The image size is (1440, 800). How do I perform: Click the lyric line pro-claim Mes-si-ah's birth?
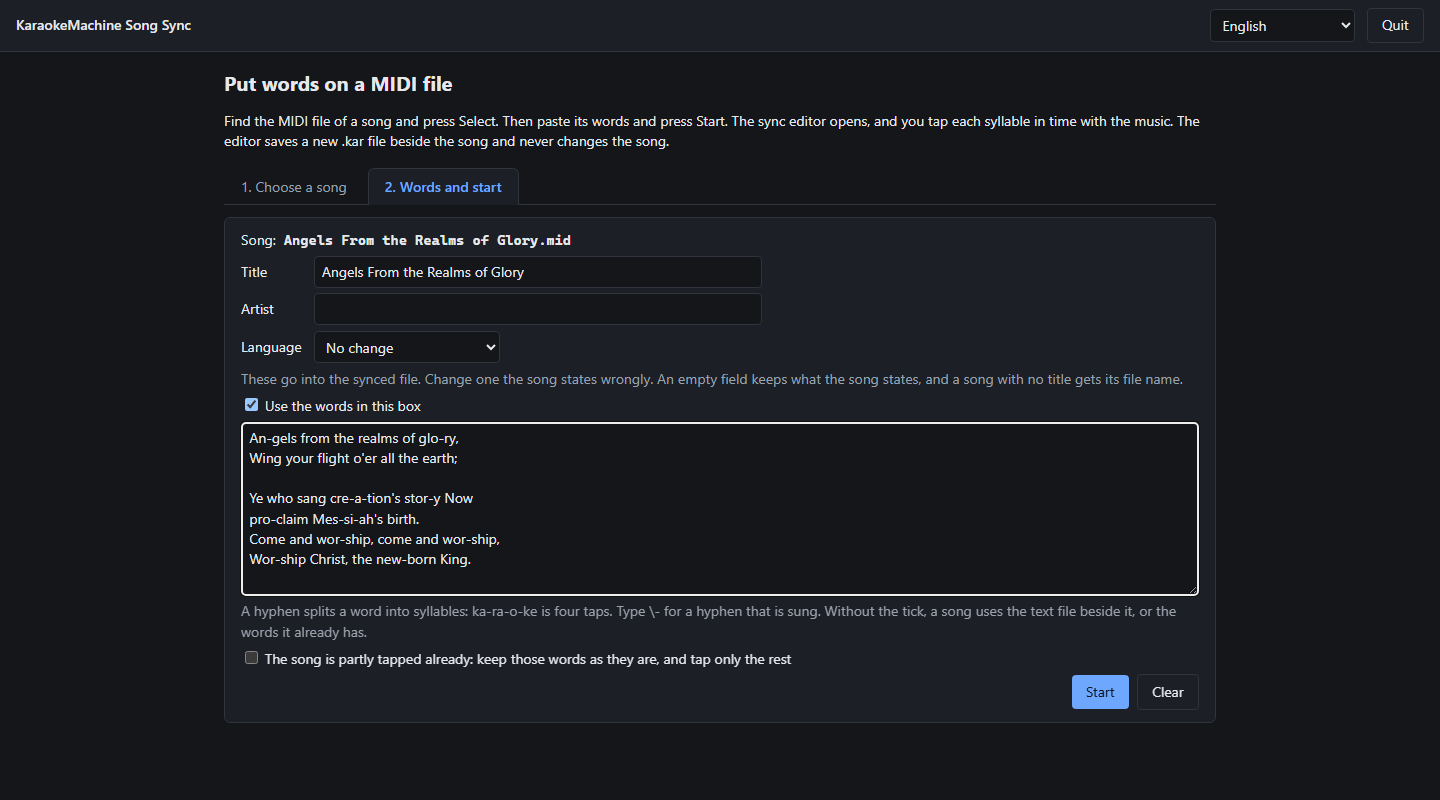335,519
